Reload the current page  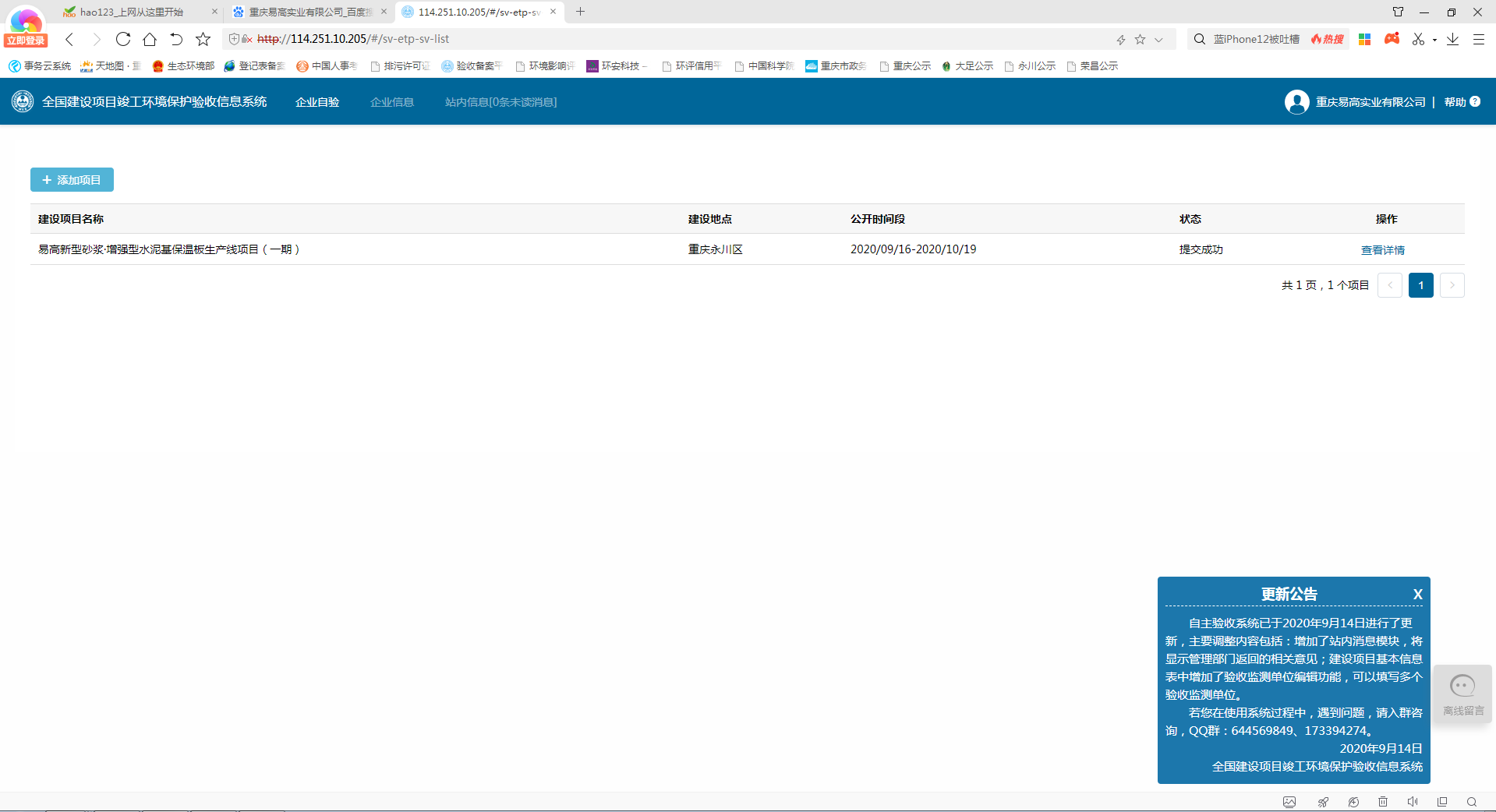(x=123, y=39)
